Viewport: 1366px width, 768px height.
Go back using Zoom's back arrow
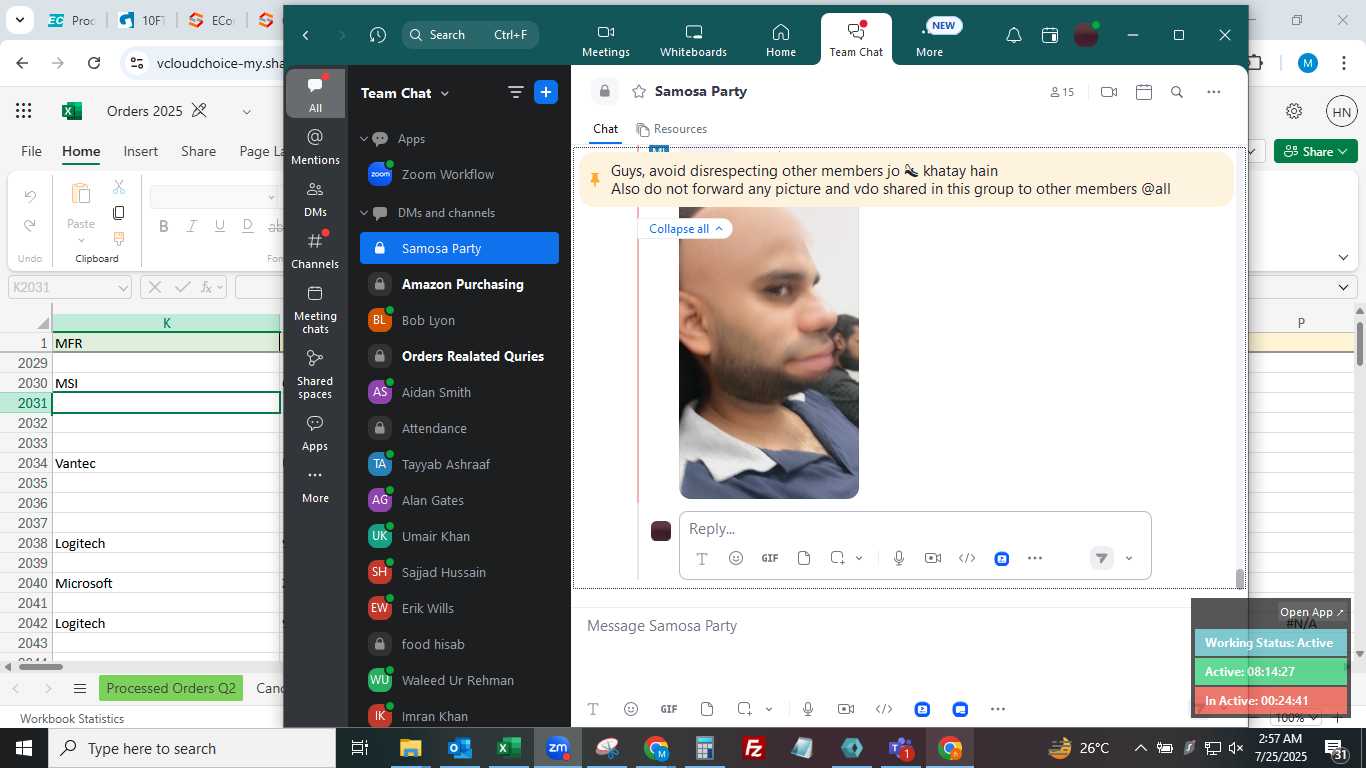click(x=306, y=35)
